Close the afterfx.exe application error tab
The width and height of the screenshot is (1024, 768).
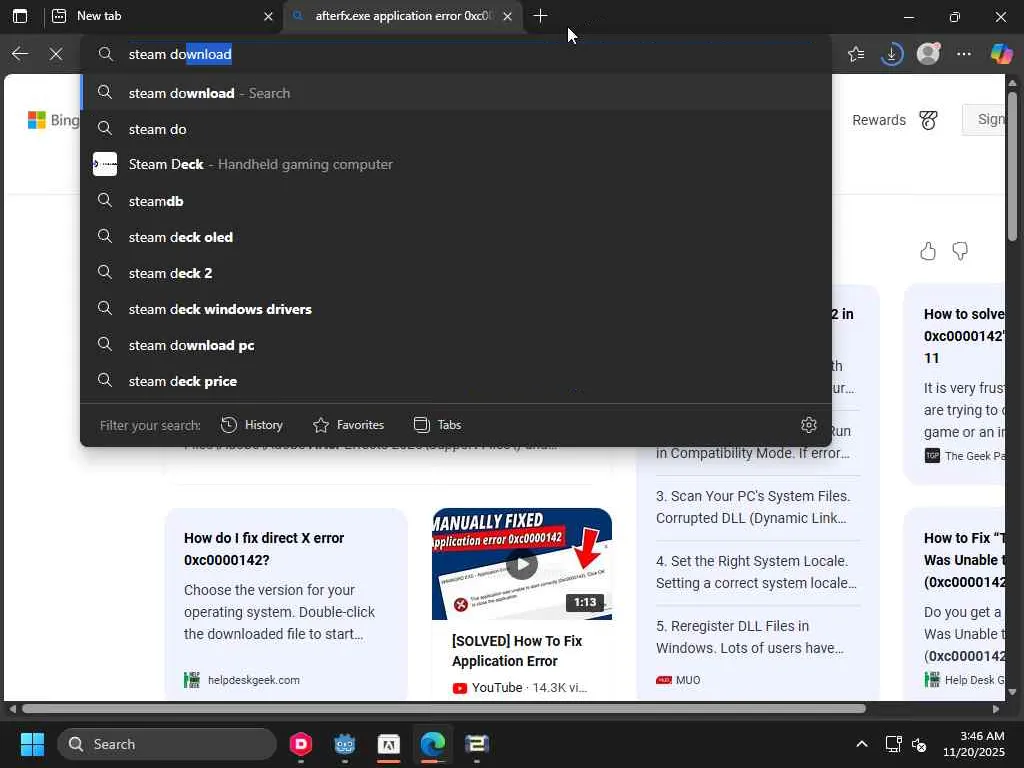point(507,16)
